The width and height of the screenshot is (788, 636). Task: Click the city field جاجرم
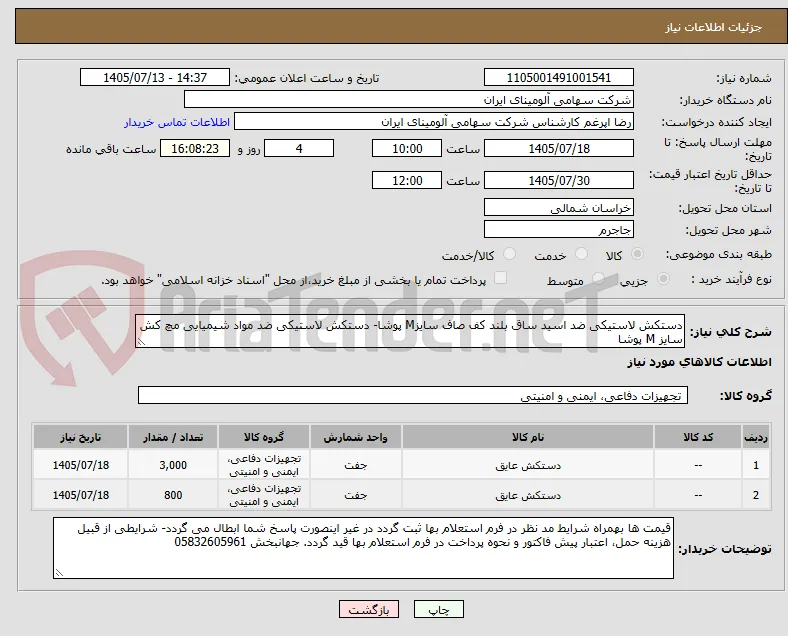coord(559,230)
